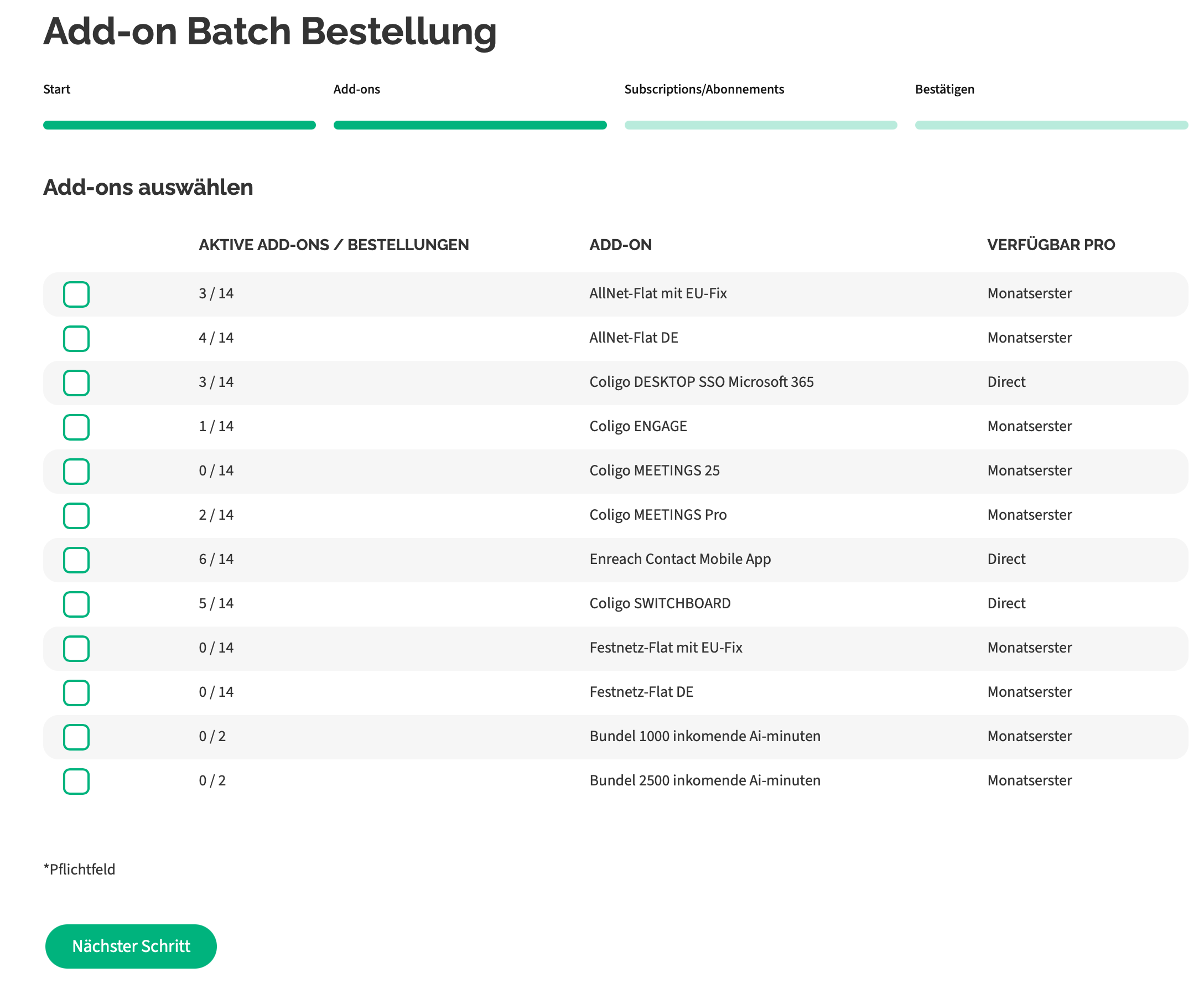Check the AllNet-Flat mit EU-Fix checkbox

tap(76, 294)
